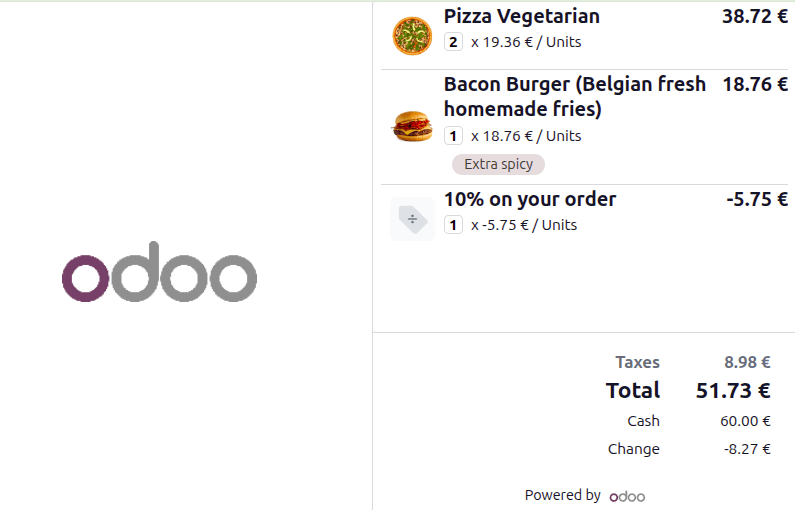The height and width of the screenshot is (510, 795).
Task: Click the Extra spicy note tag
Action: pyautogui.click(x=498, y=164)
